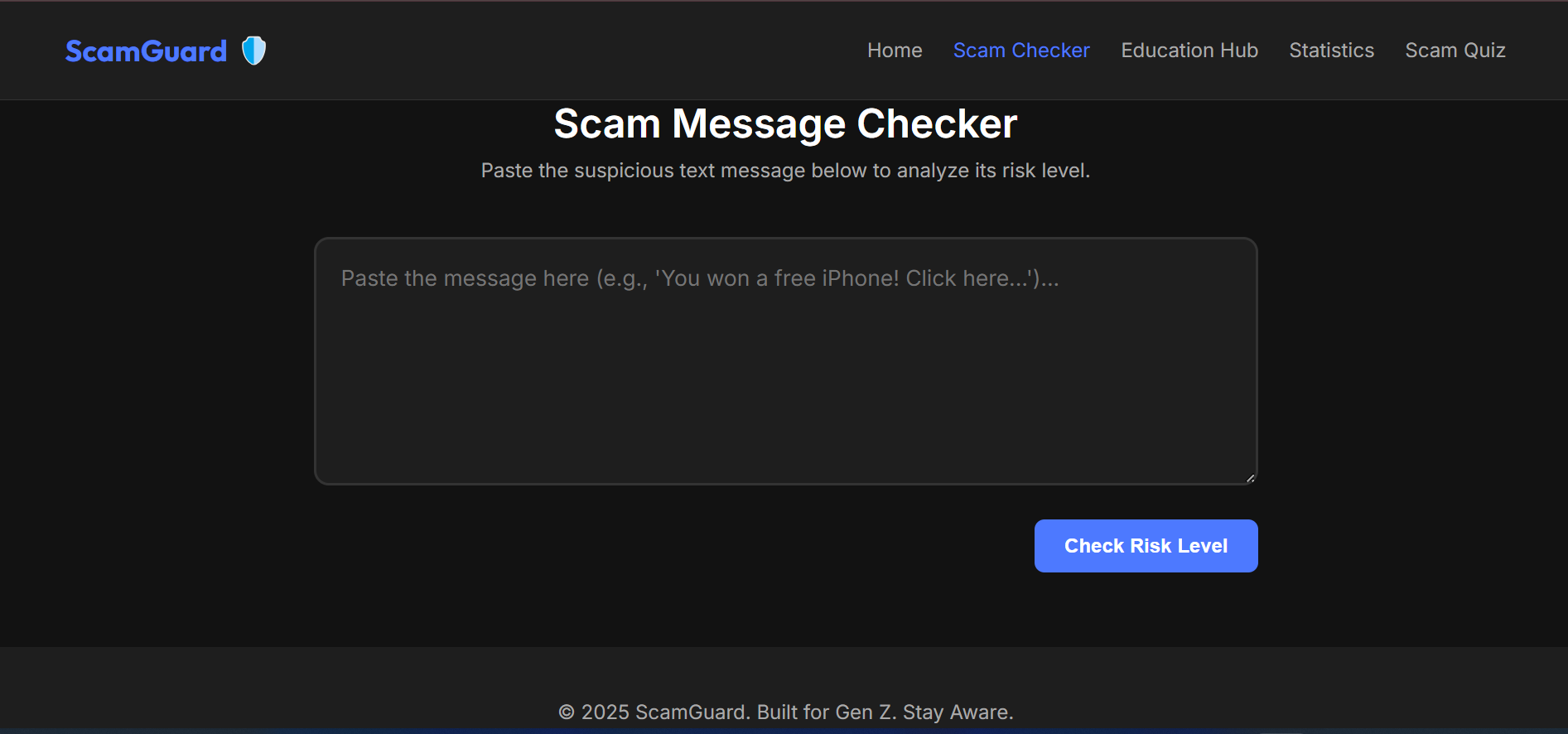Click empty lower area of message box
Viewport: 1568px width, 734px height.
point(786,414)
